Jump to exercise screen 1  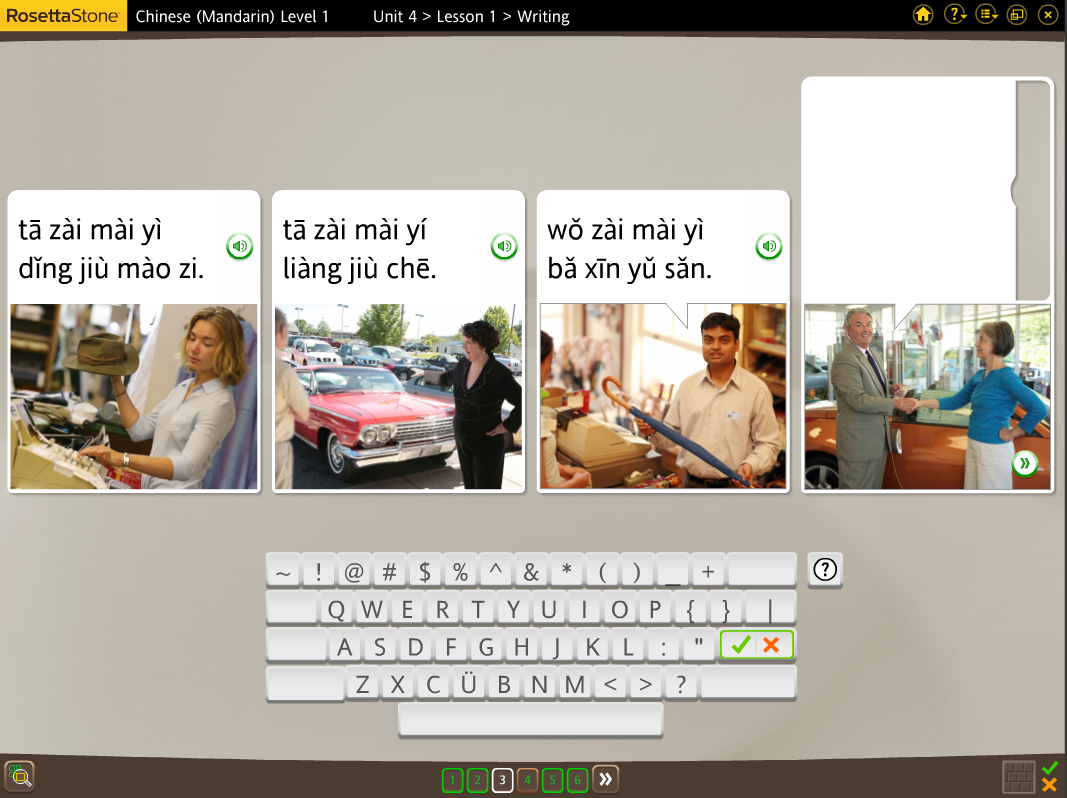tap(452, 780)
